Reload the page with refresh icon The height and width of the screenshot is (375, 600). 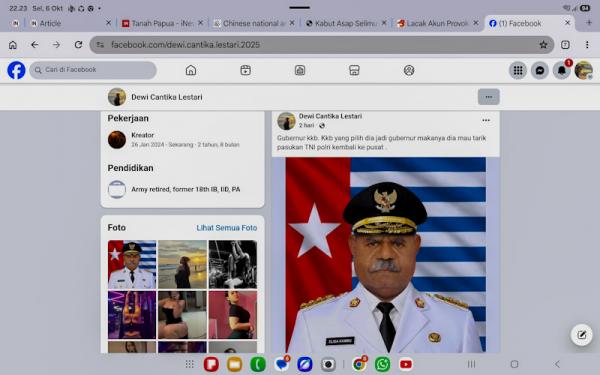click(78, 45)
